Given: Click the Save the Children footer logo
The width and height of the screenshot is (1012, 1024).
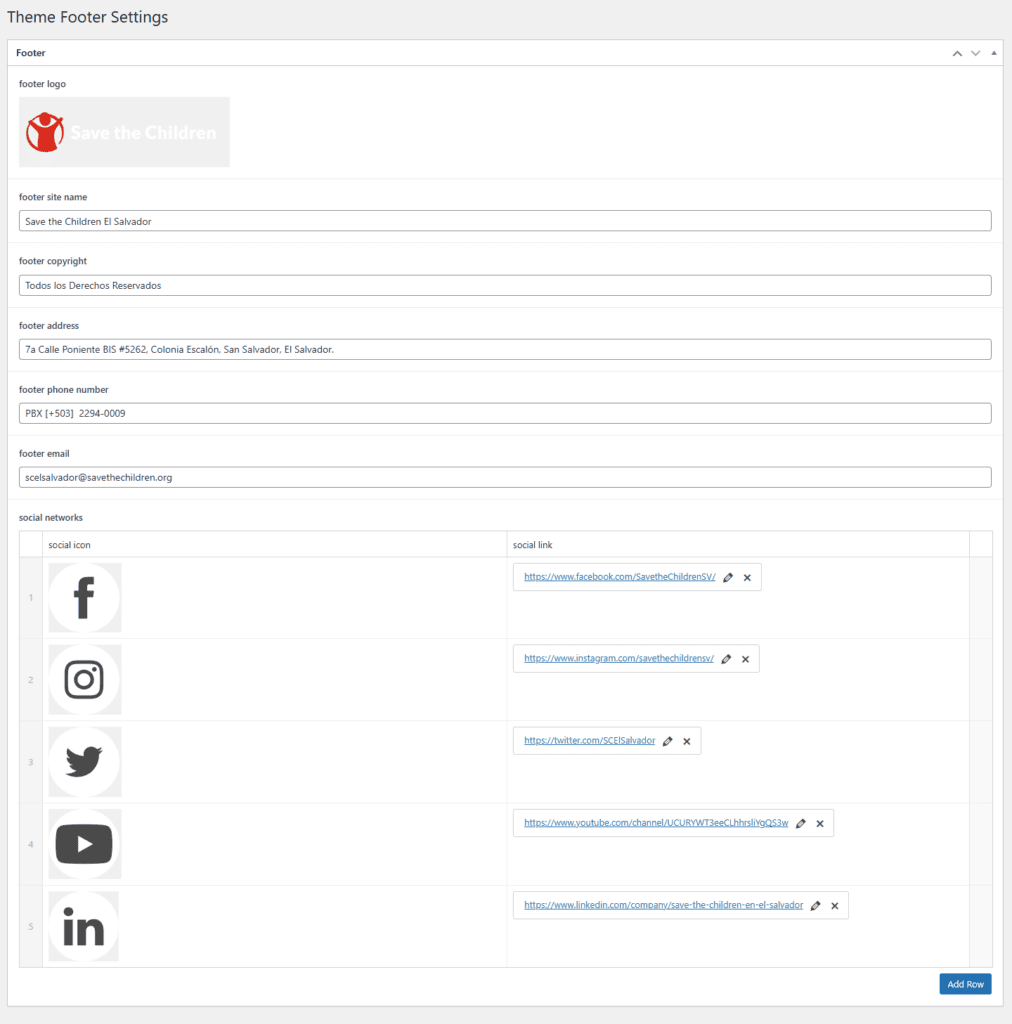Looking at the screenshot, I should pyautogui.click(x=124, y=132).
